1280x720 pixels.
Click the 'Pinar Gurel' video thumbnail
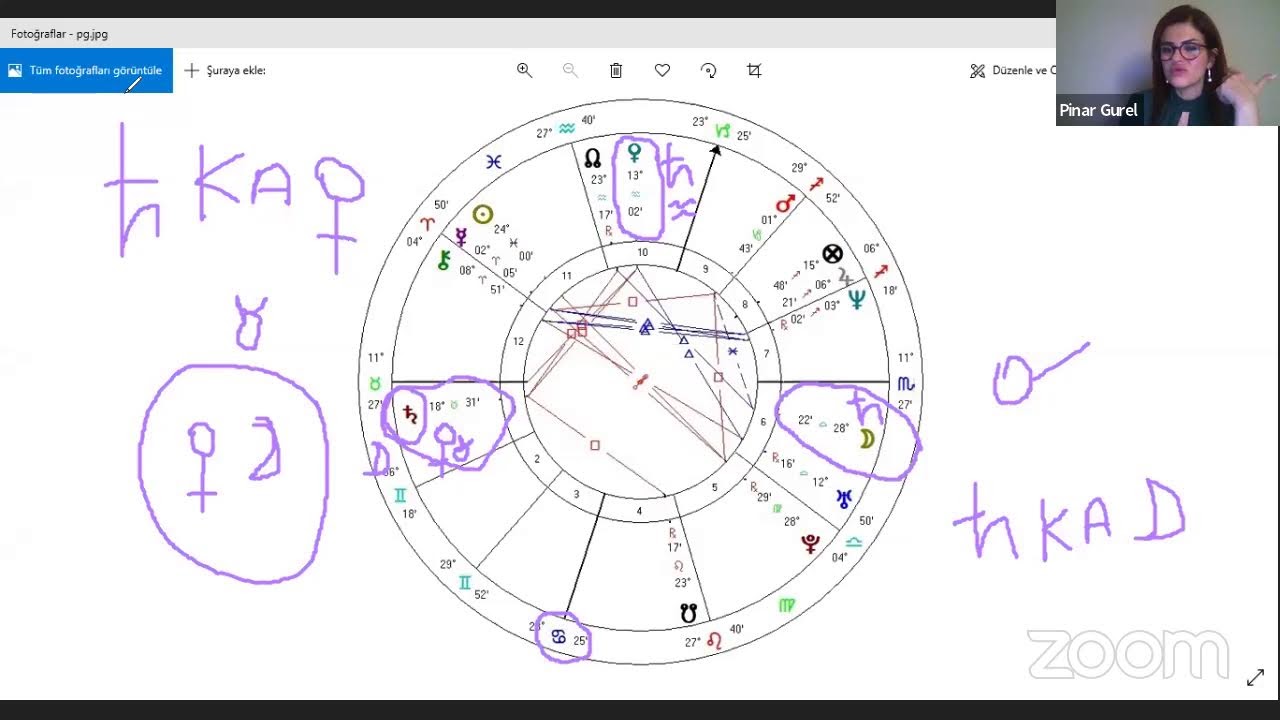coord(1167,62)
